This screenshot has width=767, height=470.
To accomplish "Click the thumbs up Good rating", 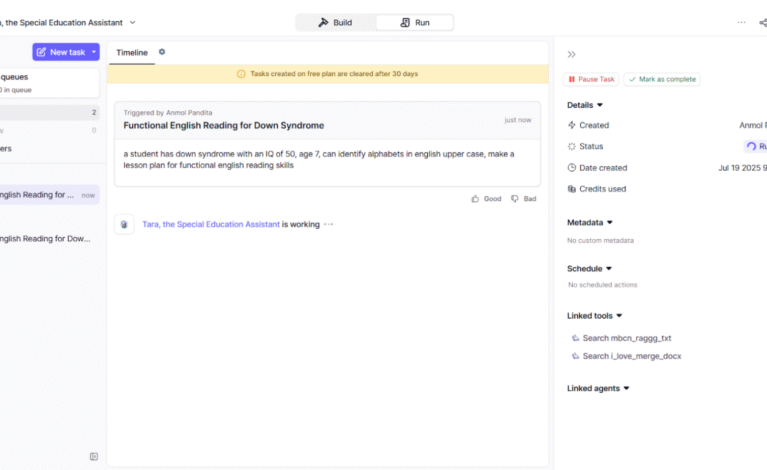I will 486,199.
